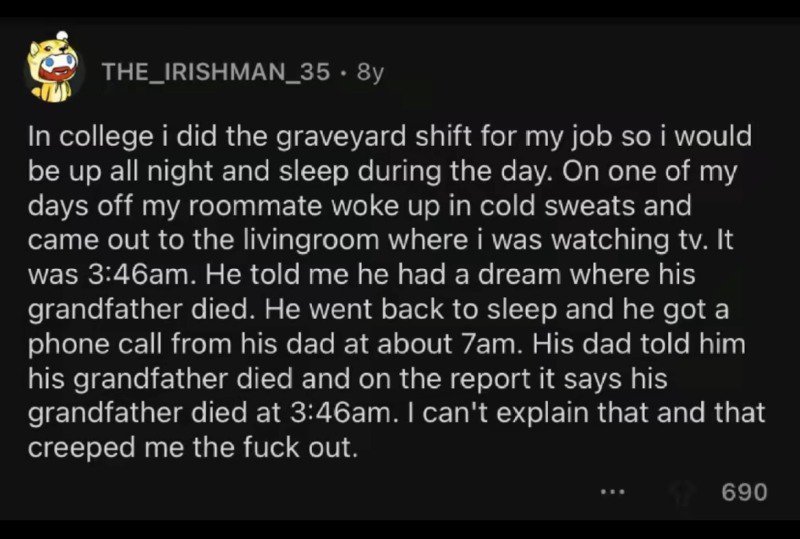The height and width of the screenshot is (539, 800).
Task: Open the three-dot comment options menu
Action: 613,491
